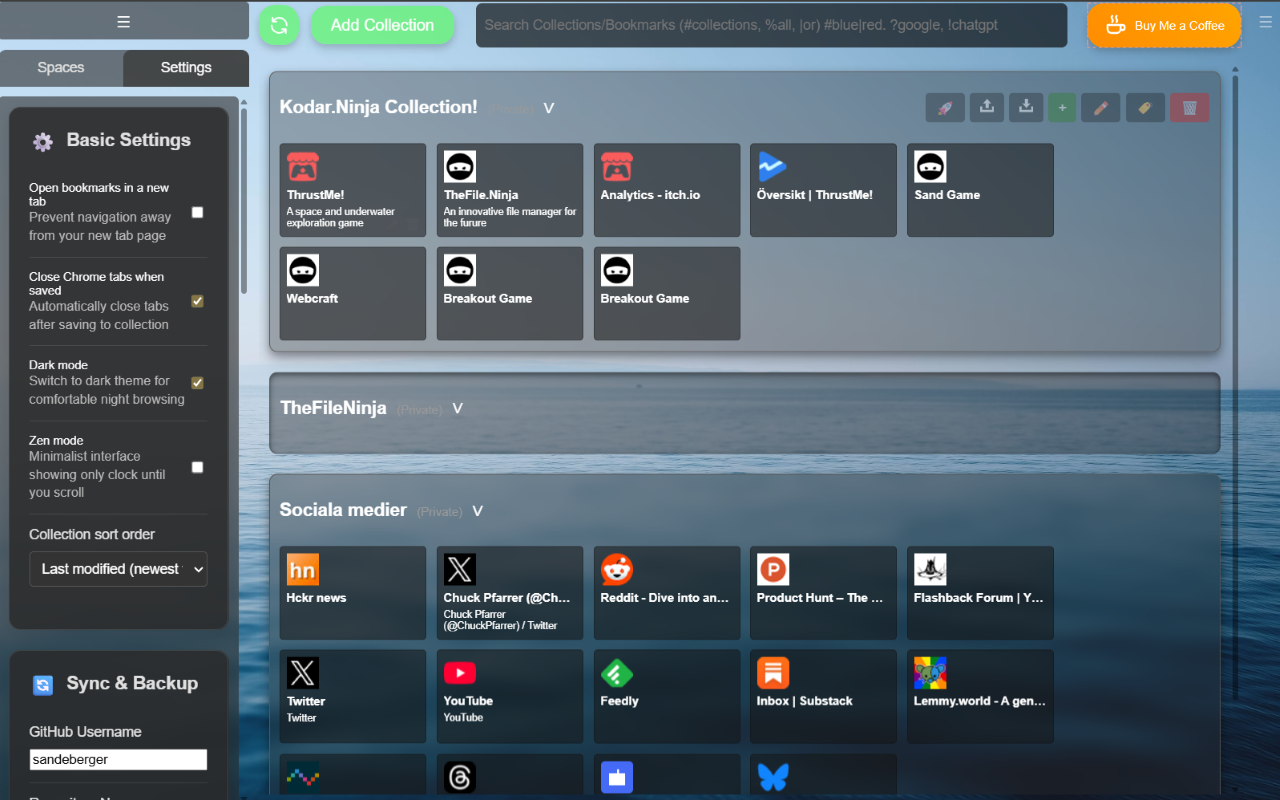Turn on Zen mode

(x=197, y=466)
